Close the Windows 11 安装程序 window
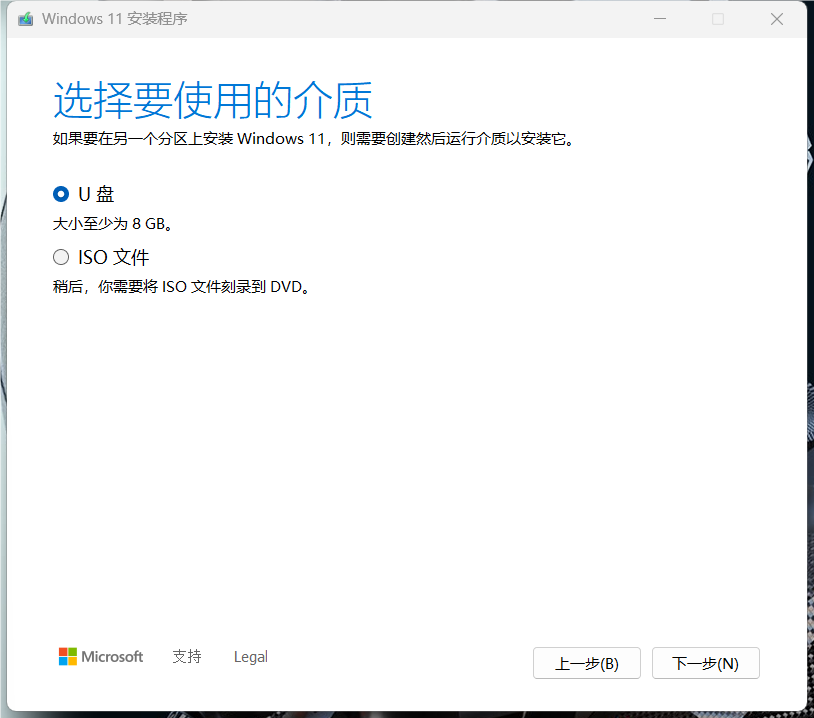The height and width of the screenshot is (718, 814). (776, 19)
